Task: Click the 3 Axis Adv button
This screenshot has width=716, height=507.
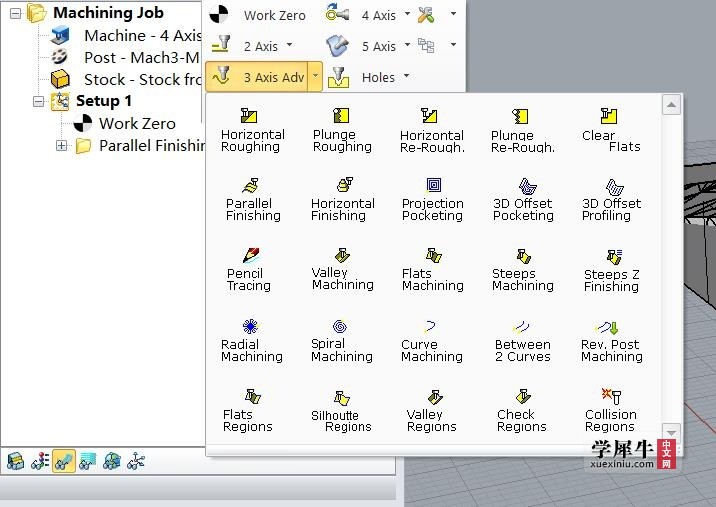Action: pos(257,77)
